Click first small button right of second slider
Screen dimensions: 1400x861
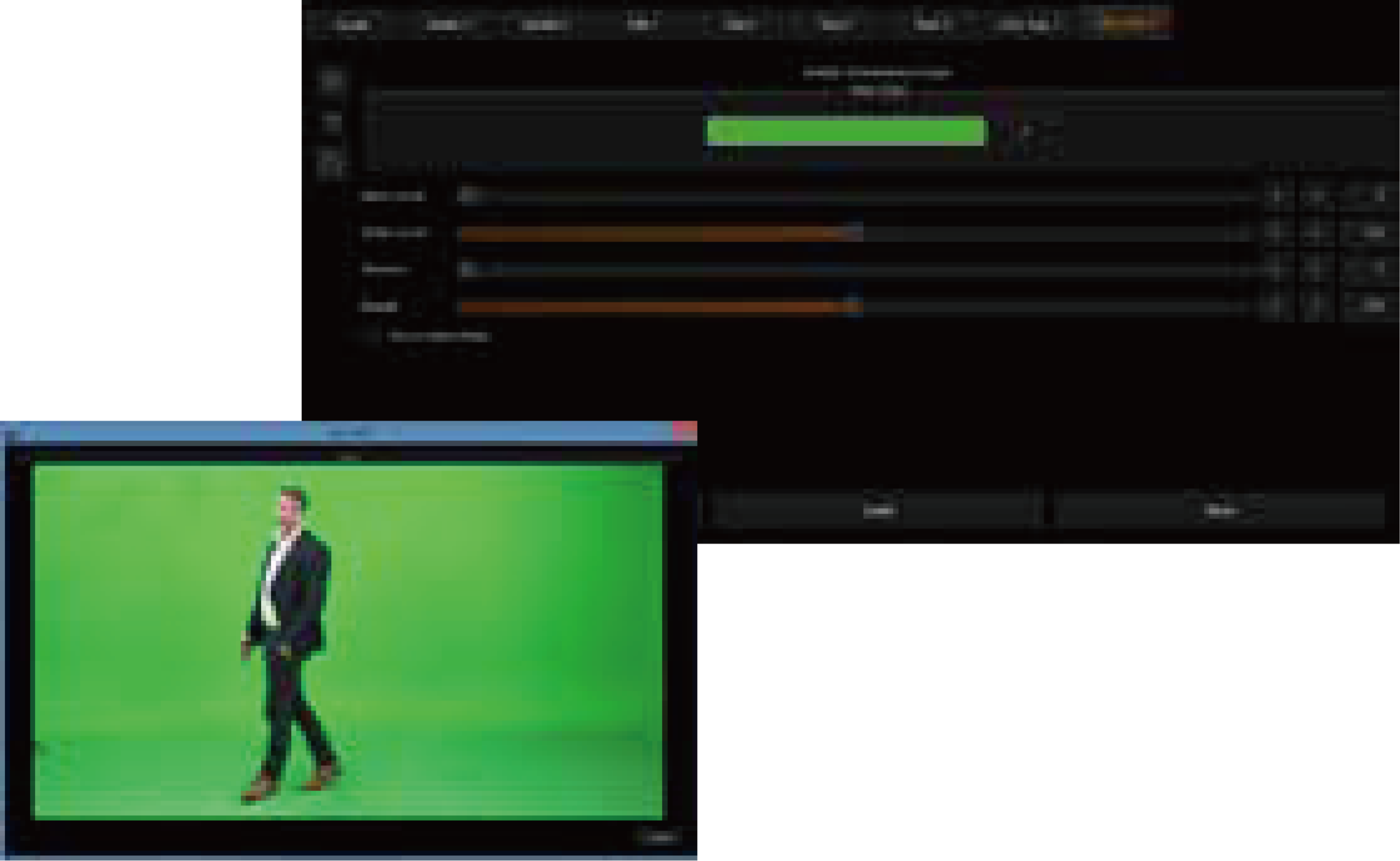(1277, 232)
